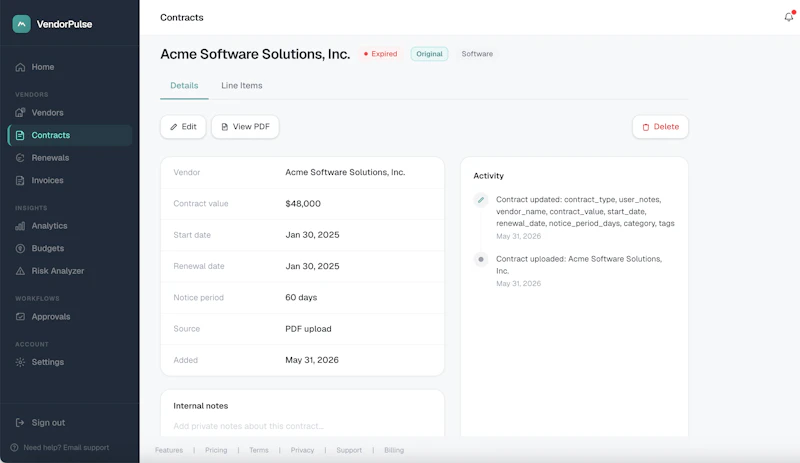Image resolution: width=800 pixels, height=463 pixels.
Task: Navigate to Invoices
Action: pos(70,180)
